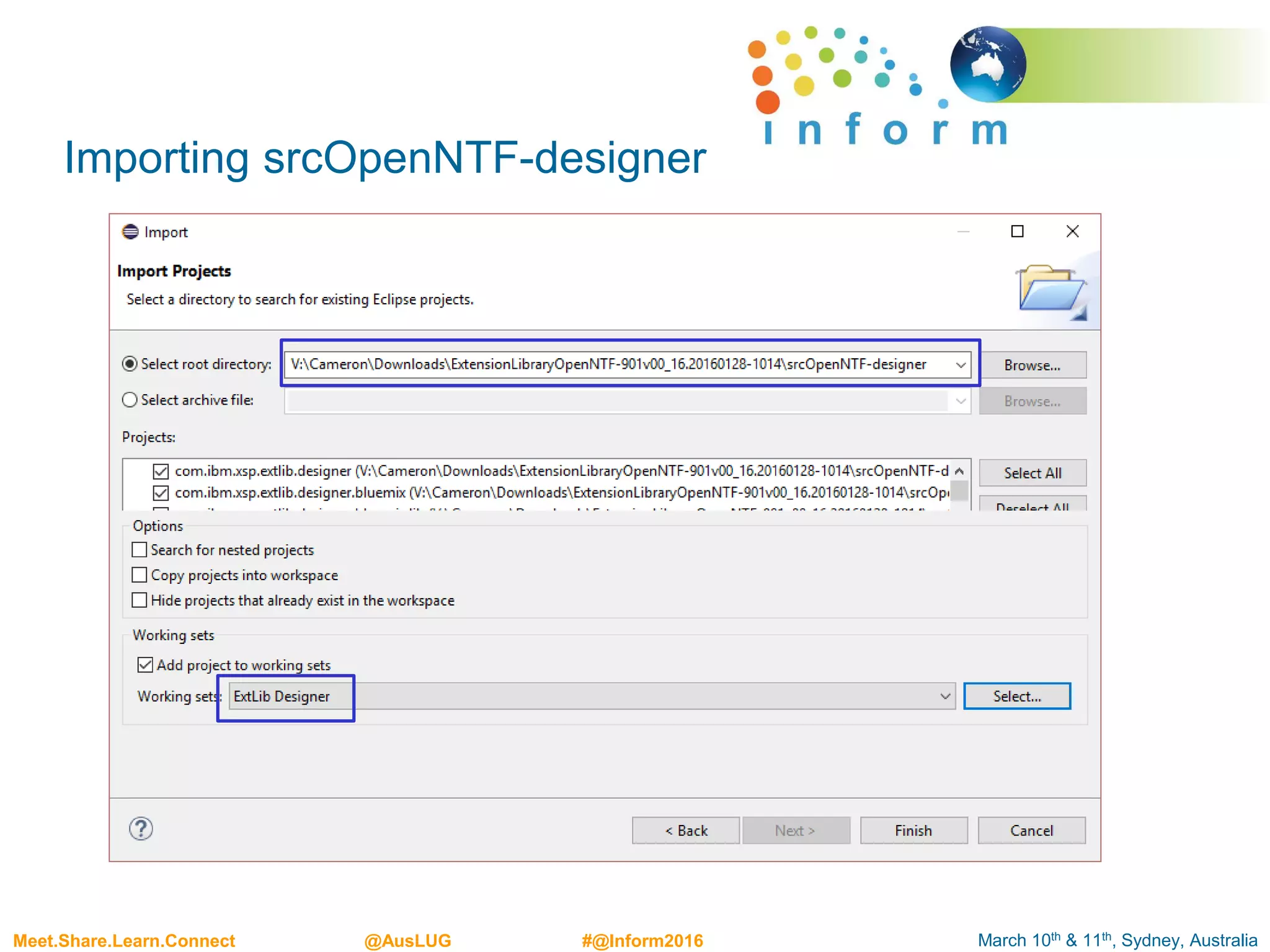The image size is (1270, 952).
Task: Open the Working sets combo dropdown arrow
Action: point(945,697)
